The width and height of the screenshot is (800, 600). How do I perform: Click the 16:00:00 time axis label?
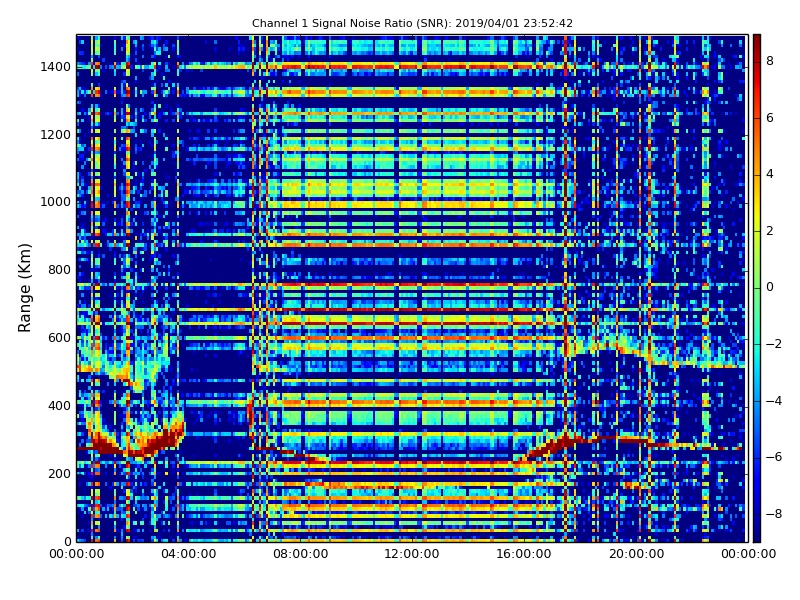(x=524, y=554)
